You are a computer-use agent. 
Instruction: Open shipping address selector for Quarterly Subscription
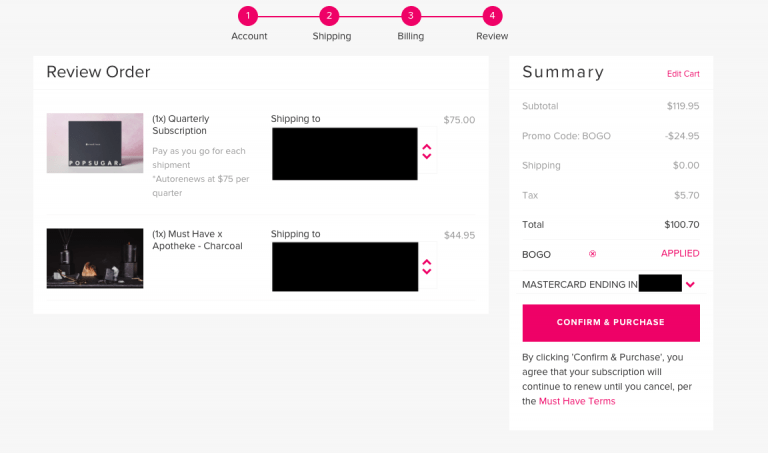[427, 151]
